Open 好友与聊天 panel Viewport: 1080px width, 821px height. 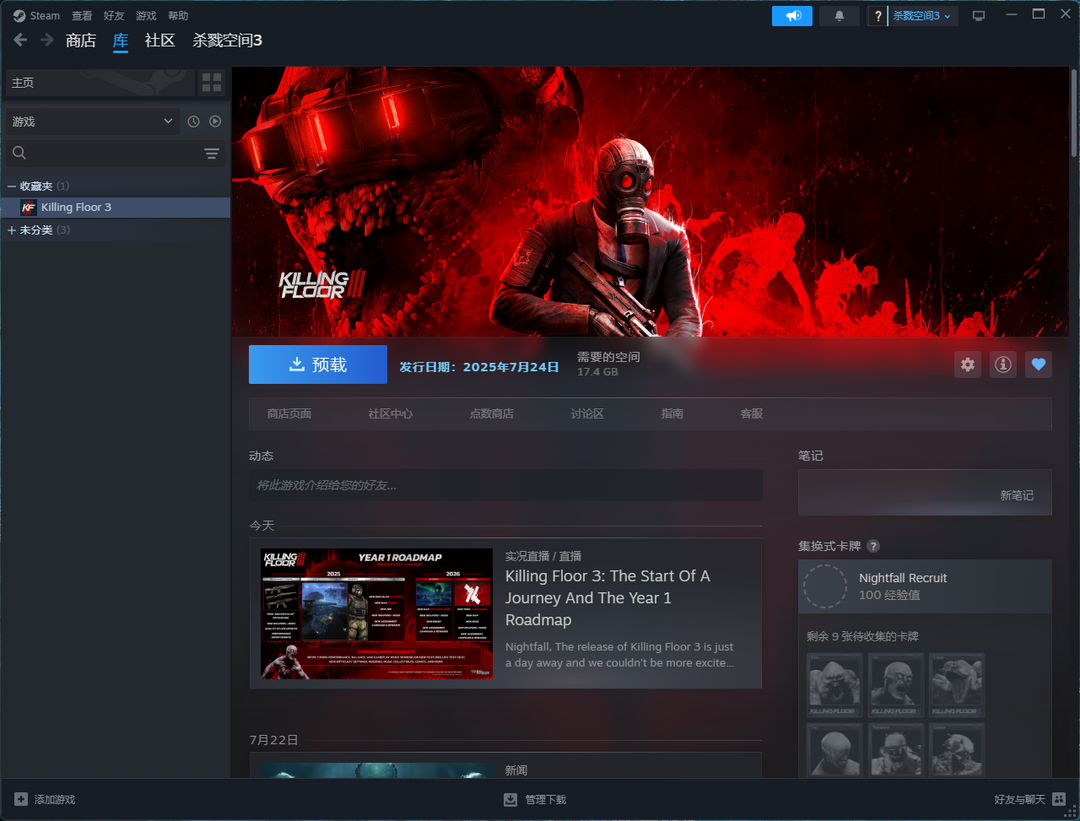click(x=1030, y=799)
